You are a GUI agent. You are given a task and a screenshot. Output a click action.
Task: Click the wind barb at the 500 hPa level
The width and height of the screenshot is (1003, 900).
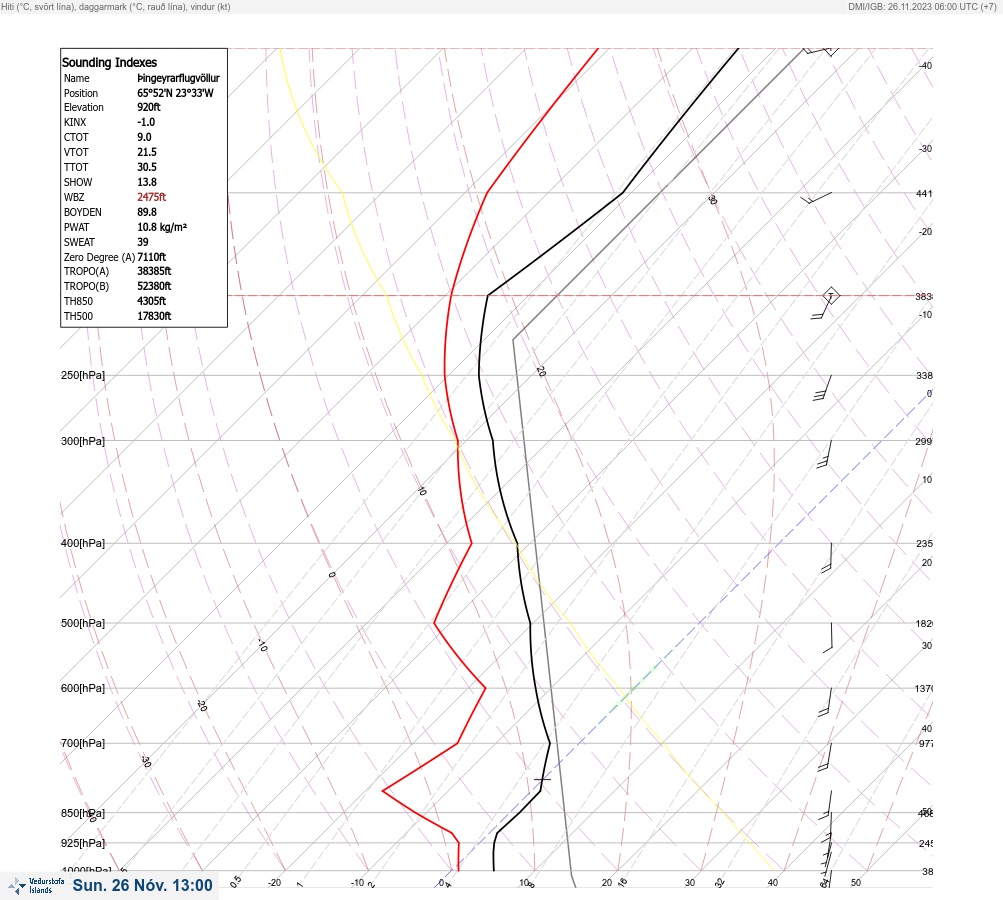click(828, 638)
